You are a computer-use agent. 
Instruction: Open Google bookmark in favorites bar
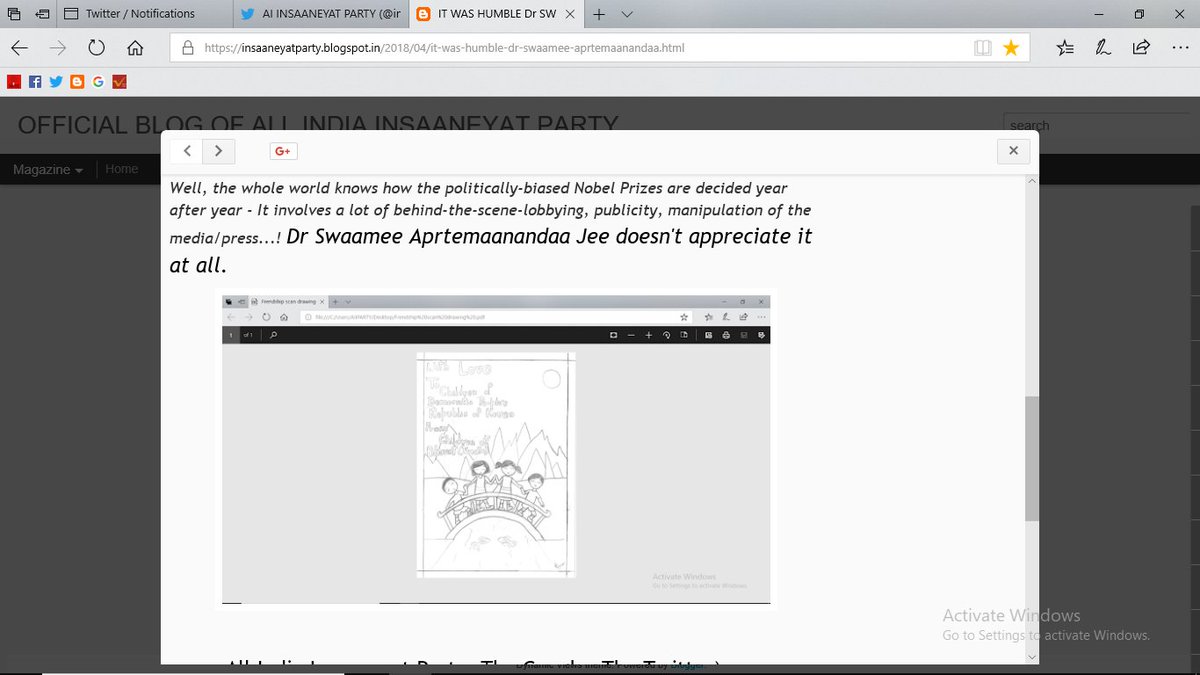pos(98,82)
